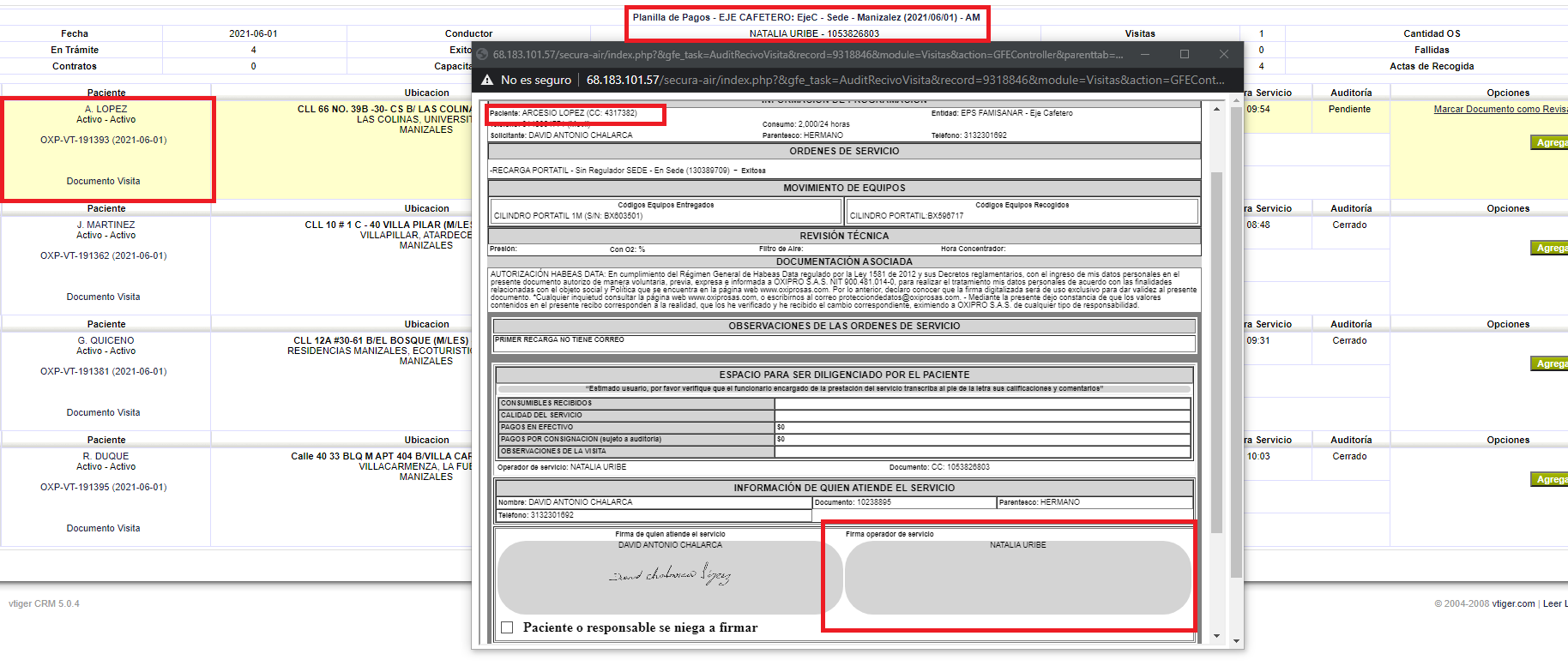
Task: Tick 'Paciente o responsable se niega a firmar' checkbox
Action: point(507,627)
